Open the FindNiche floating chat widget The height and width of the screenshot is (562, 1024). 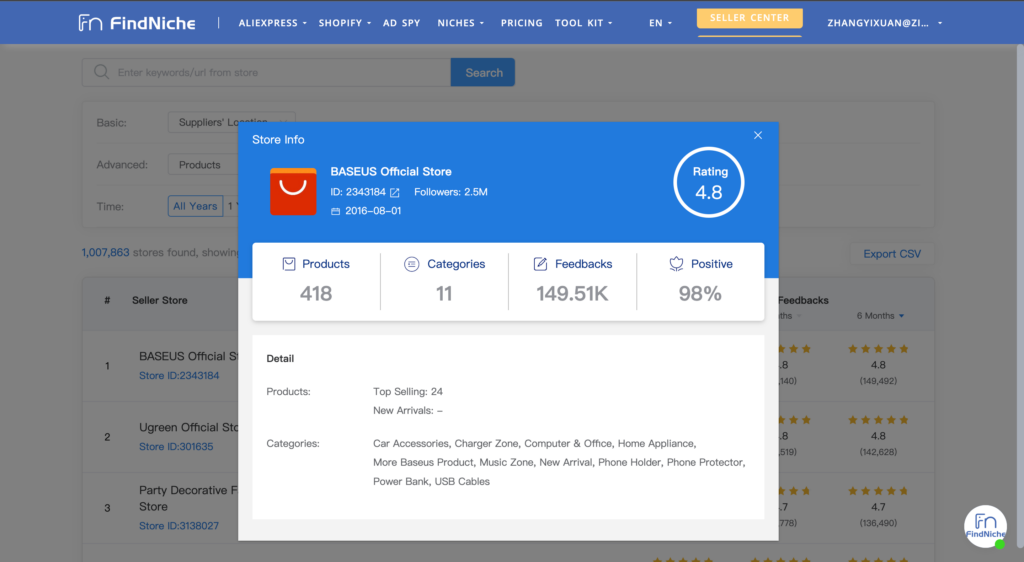985,527
